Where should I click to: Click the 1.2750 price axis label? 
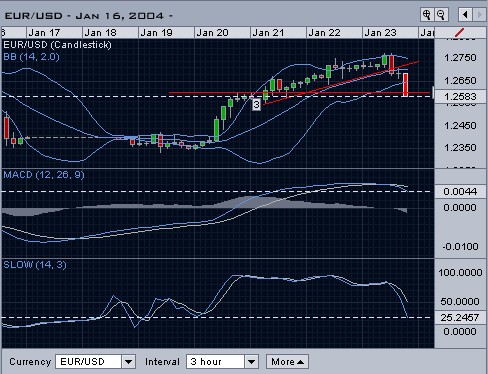pos(460,58)
